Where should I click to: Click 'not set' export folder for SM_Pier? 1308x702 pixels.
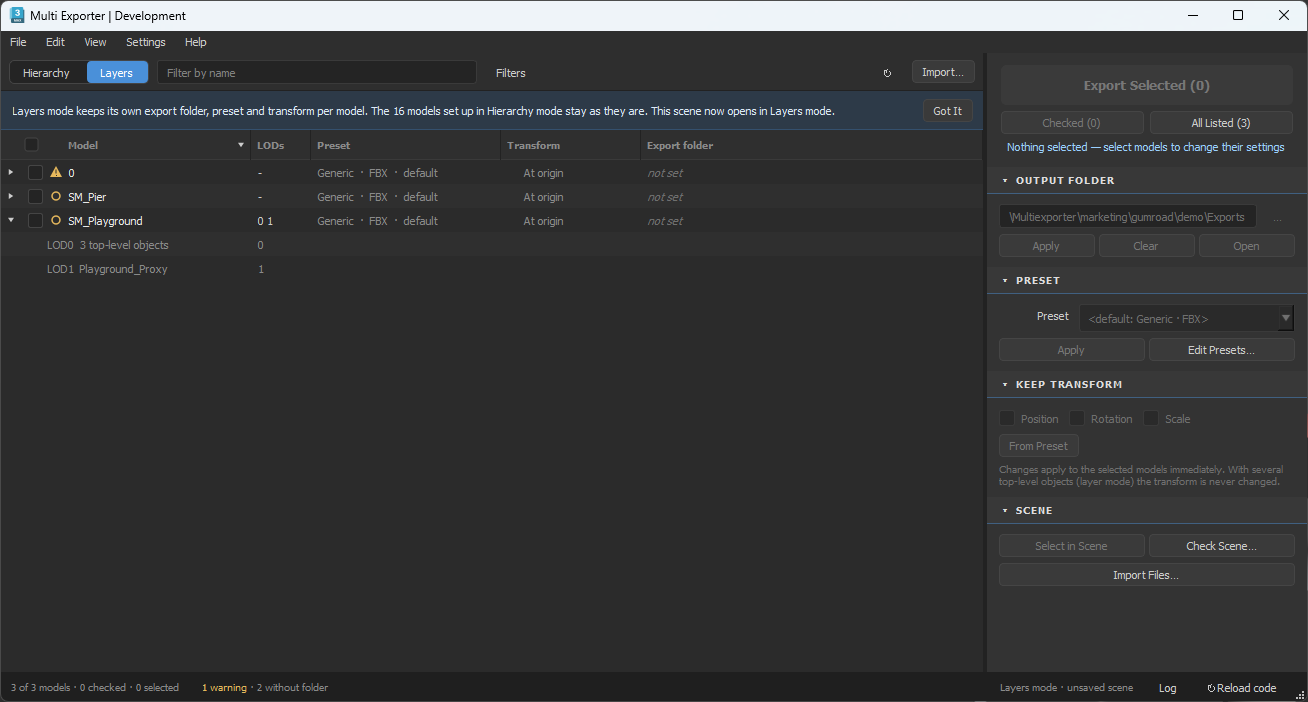pos(665,197)
